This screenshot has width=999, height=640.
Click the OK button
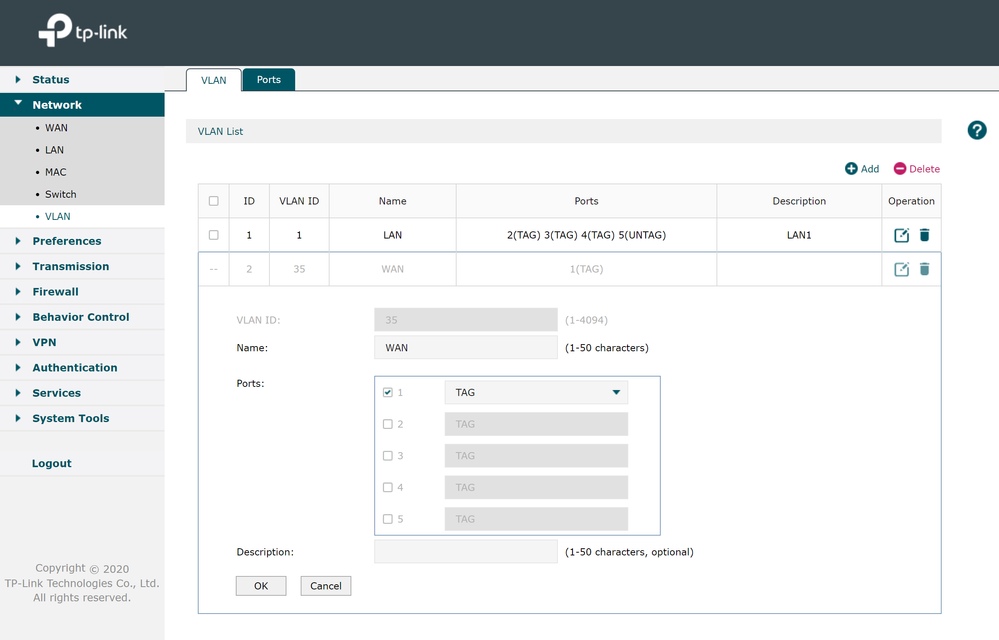click(261, 586)
